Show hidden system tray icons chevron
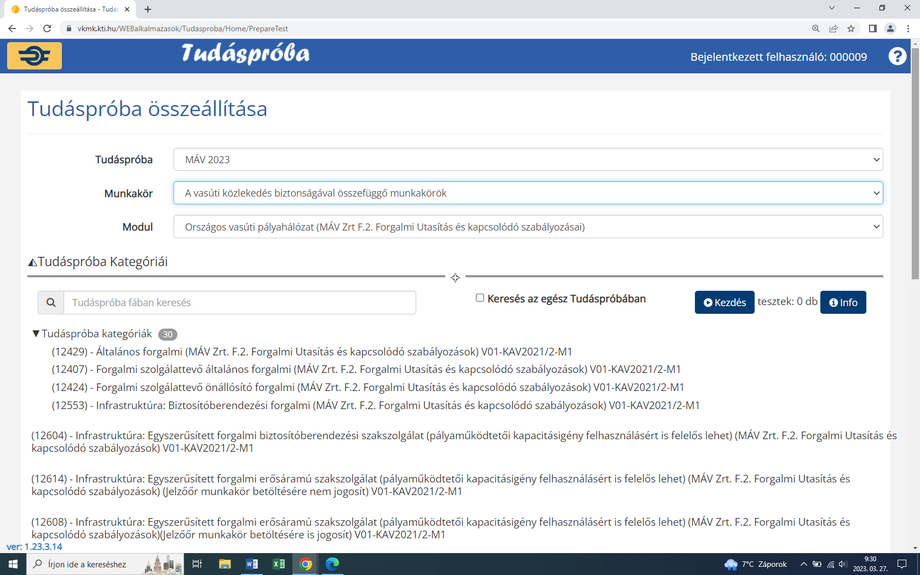Screen dimensions: 920x575 (803, 564)
